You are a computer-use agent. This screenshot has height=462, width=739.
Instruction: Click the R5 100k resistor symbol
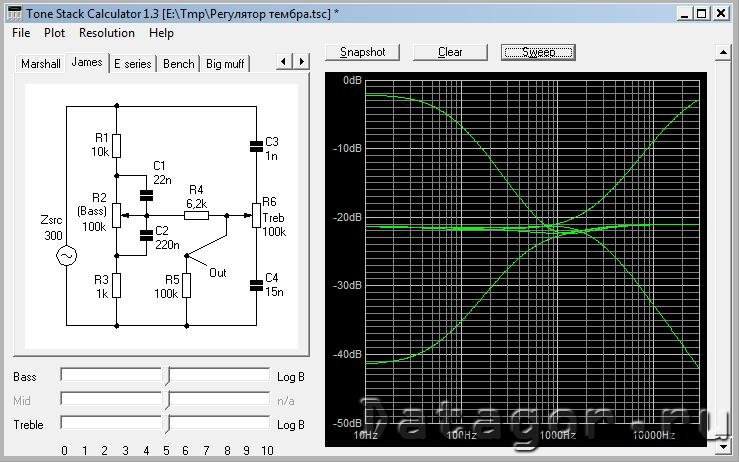(187, 285)
